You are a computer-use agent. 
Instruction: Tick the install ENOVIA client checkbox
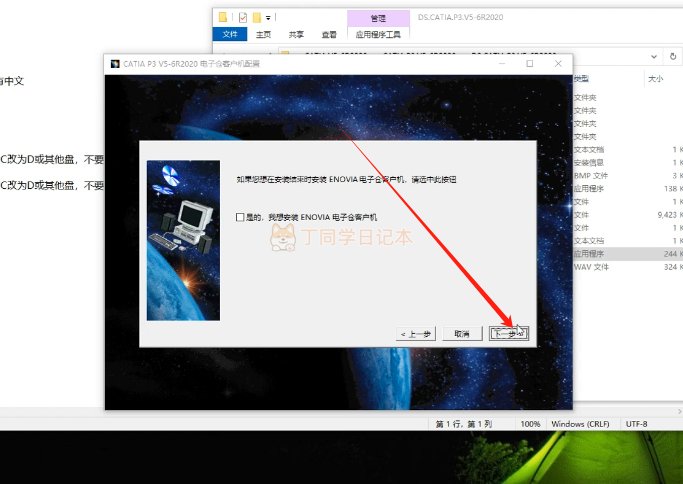240,217
